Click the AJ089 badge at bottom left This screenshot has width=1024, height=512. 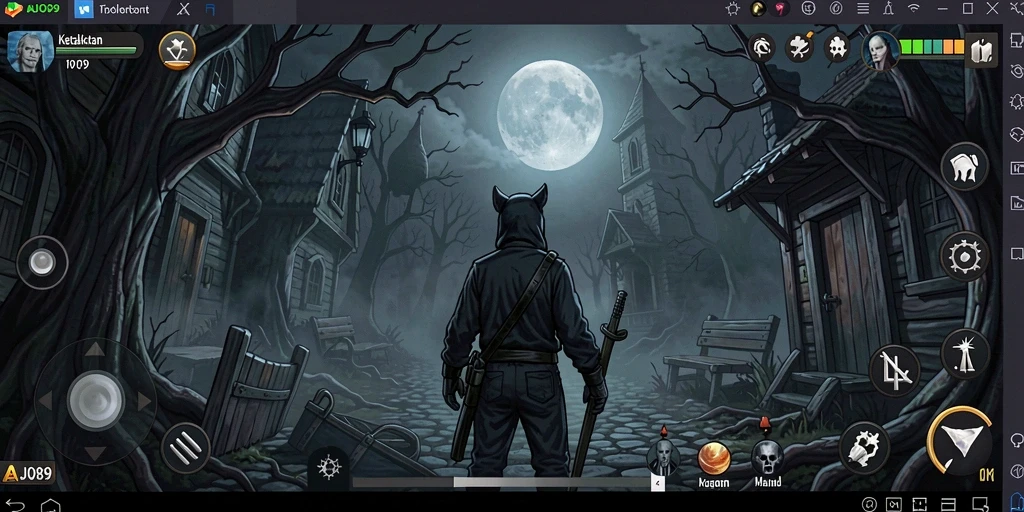[27, 473]
